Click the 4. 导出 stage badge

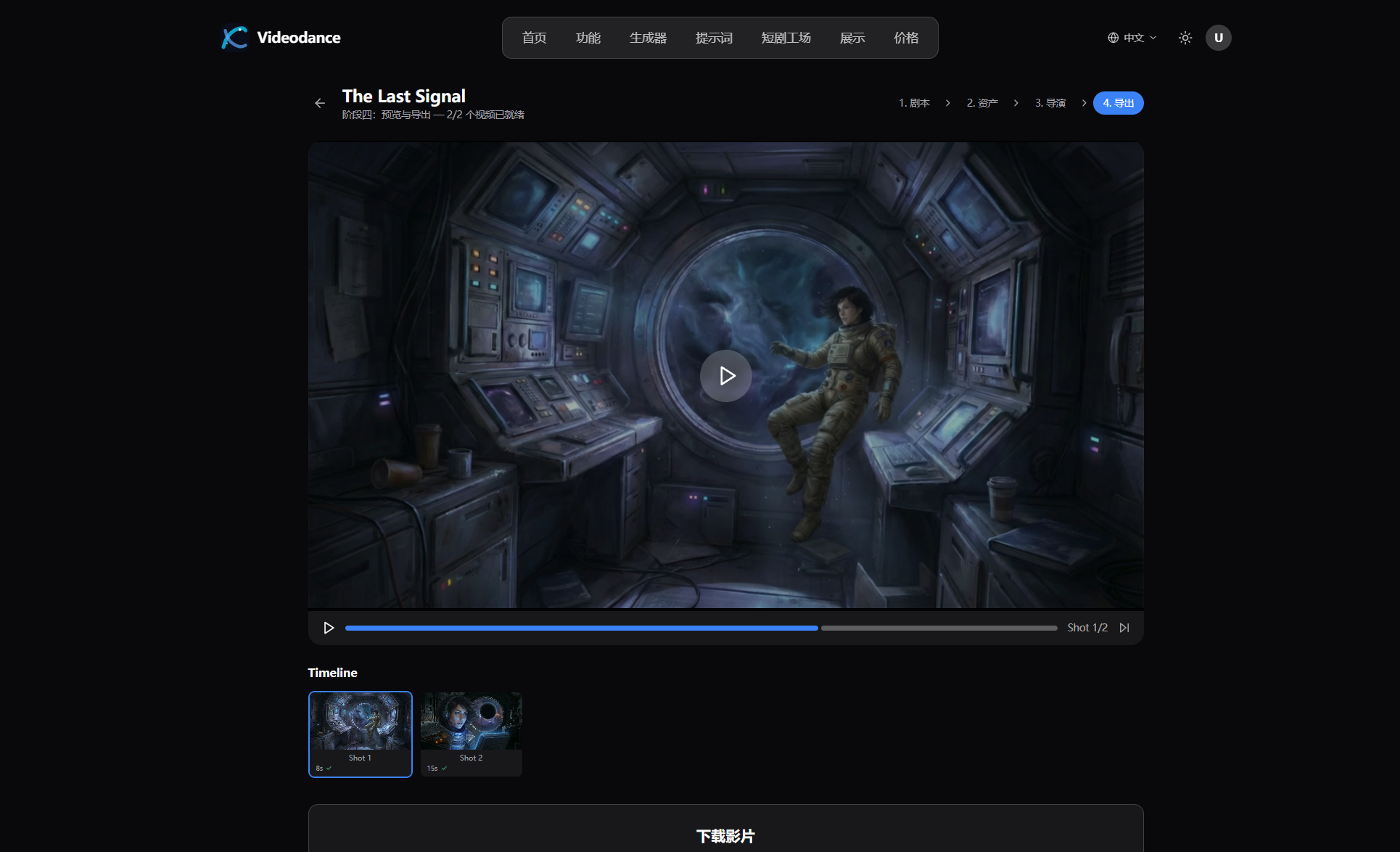1118,102
